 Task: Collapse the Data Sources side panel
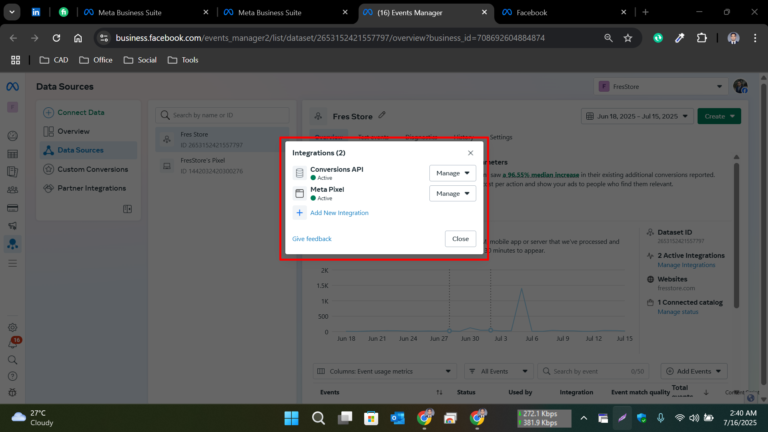click(127, 209)
